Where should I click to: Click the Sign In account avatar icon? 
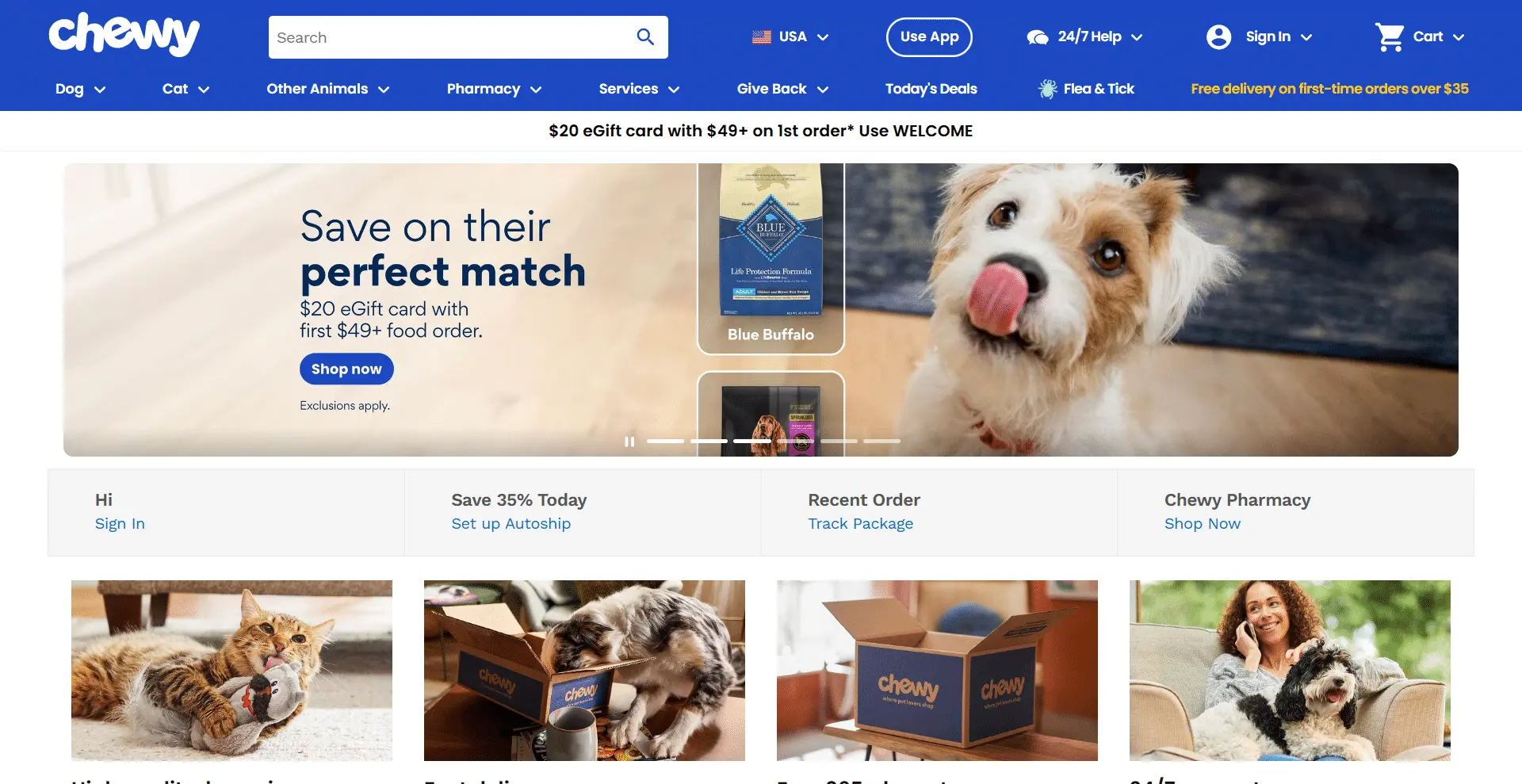(1218, 36)
